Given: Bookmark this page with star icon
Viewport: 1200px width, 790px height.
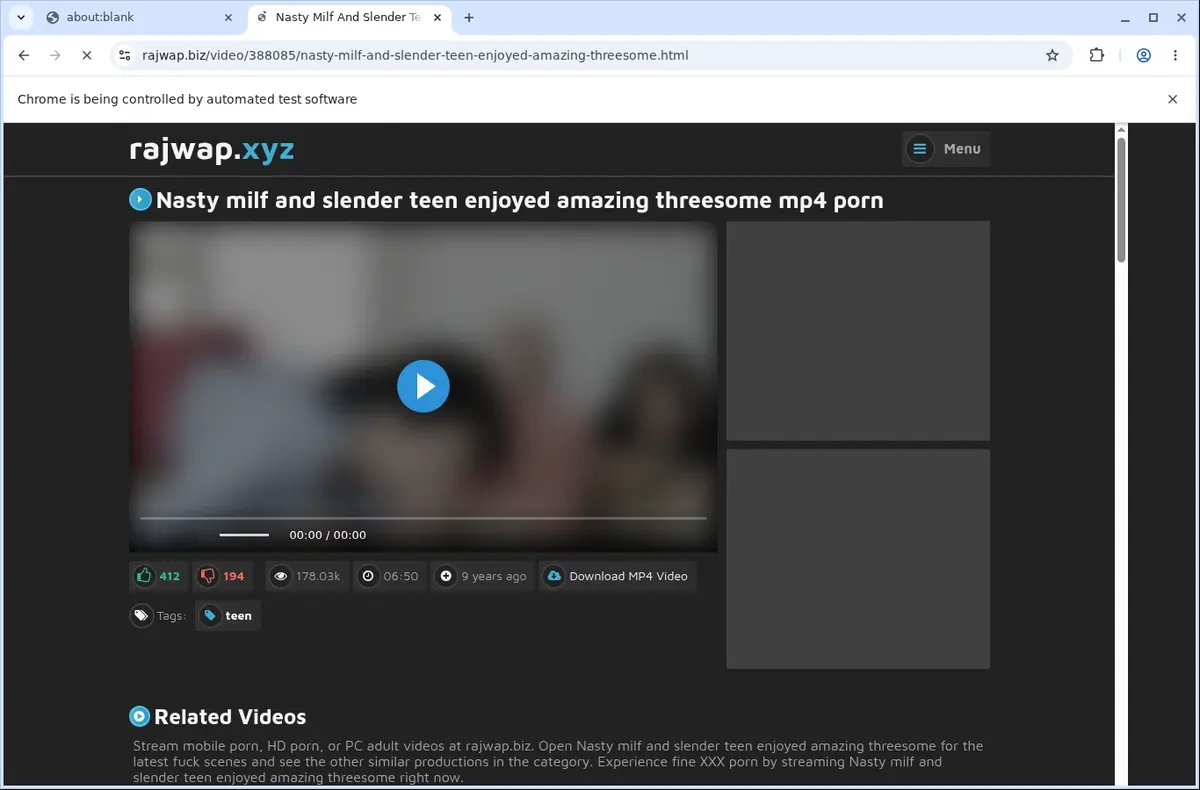Looking at the screenshot, I should coord(1052,55).
